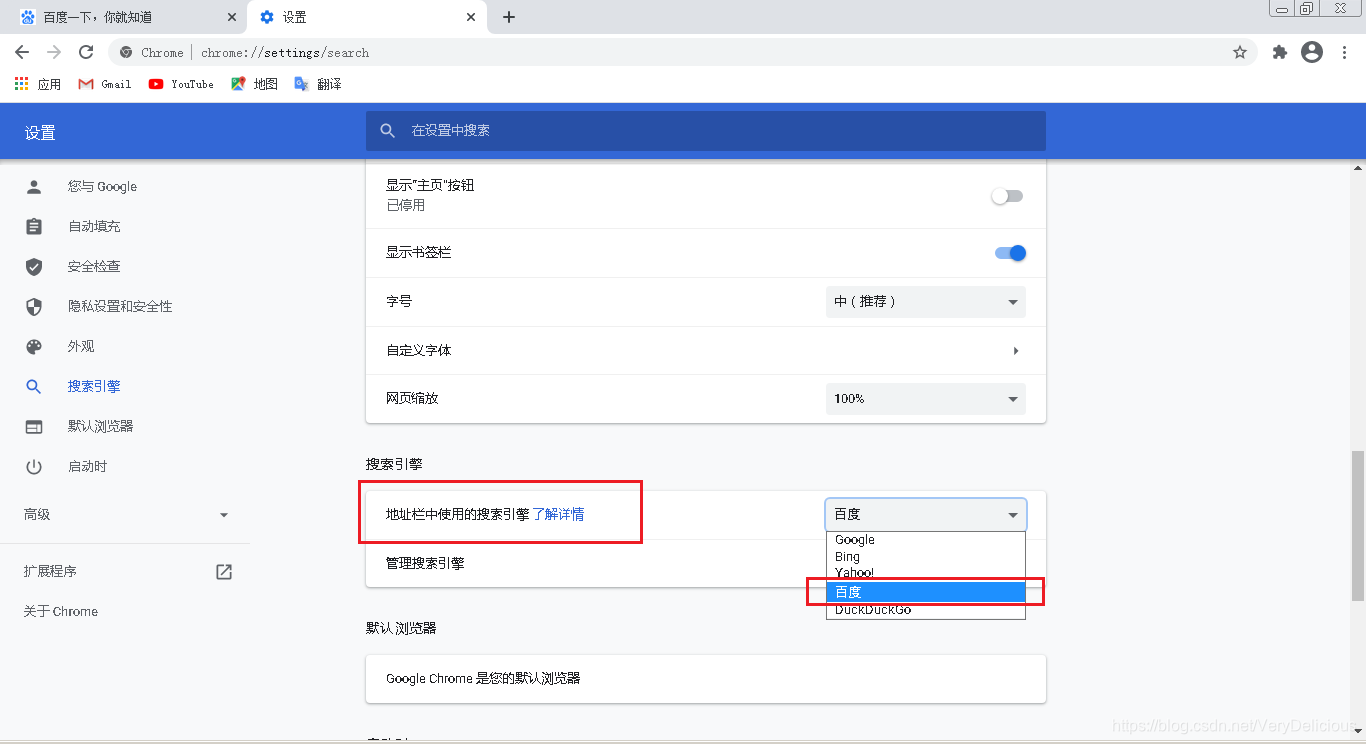Click 设置 header title
Image resolution: width=1366 pixels, height=744 pixels.
[40, 133]
